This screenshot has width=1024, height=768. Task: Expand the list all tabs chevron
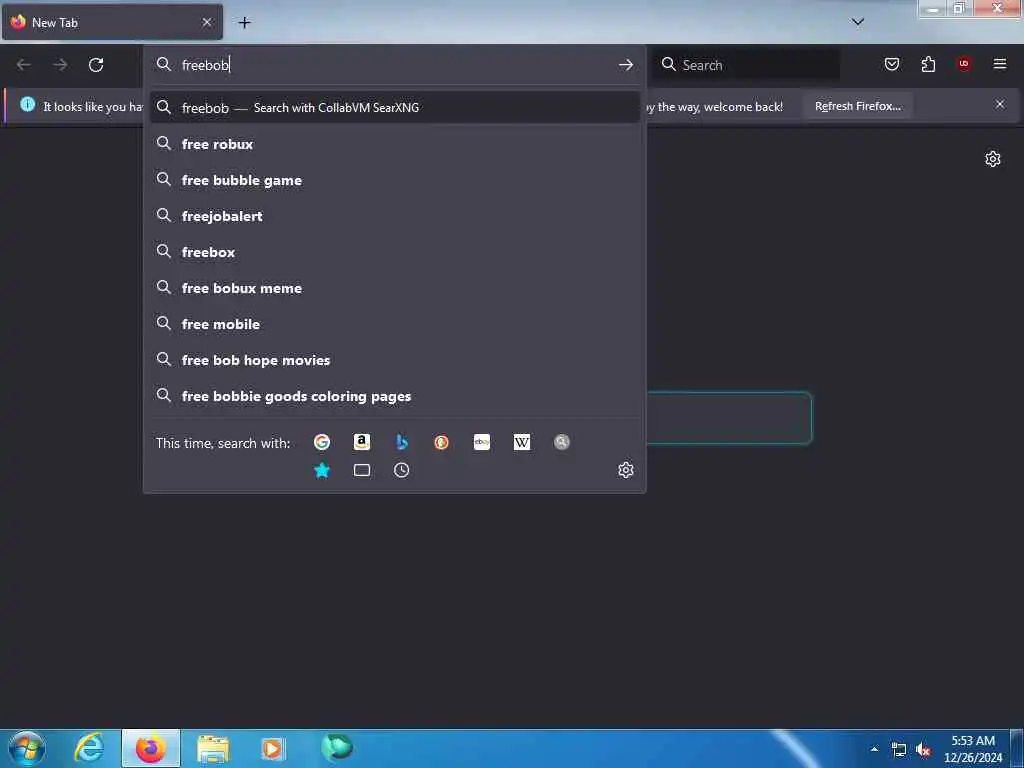point(858,22)
